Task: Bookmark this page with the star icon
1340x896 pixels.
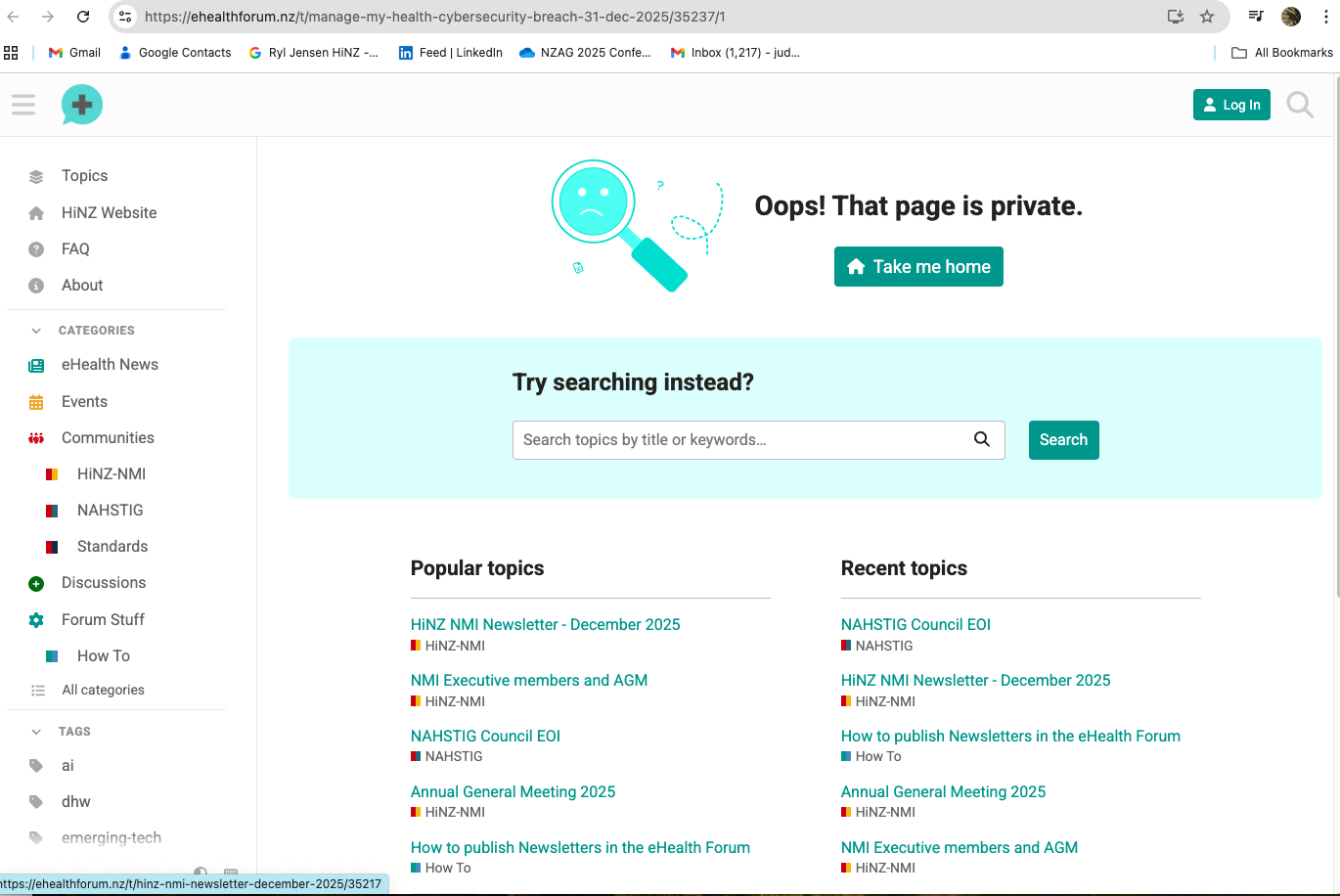Action: (1207, 17)
